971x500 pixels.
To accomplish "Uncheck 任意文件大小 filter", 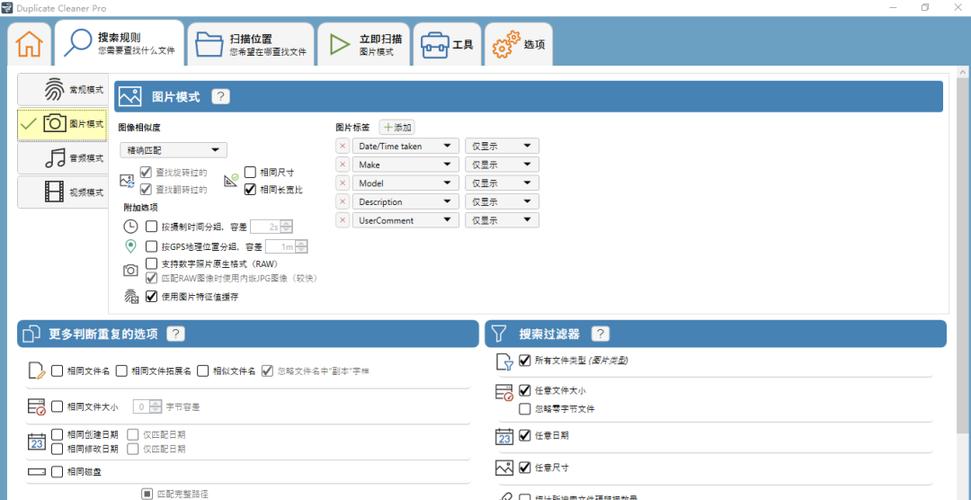I will click(525, 390).
